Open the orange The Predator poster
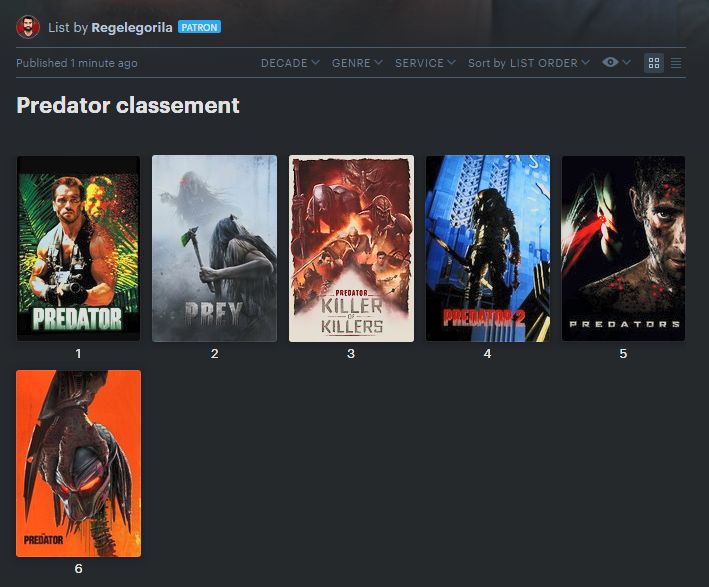The height and width of the screenshot is (587, 709). [79, 464]
